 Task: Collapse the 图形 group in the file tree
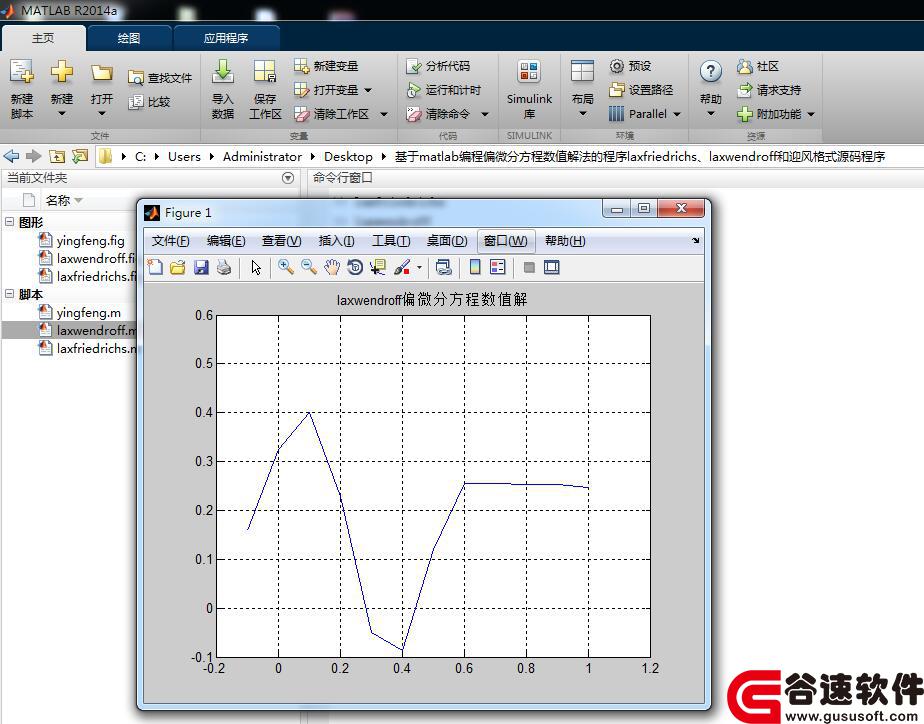(9, 222)
